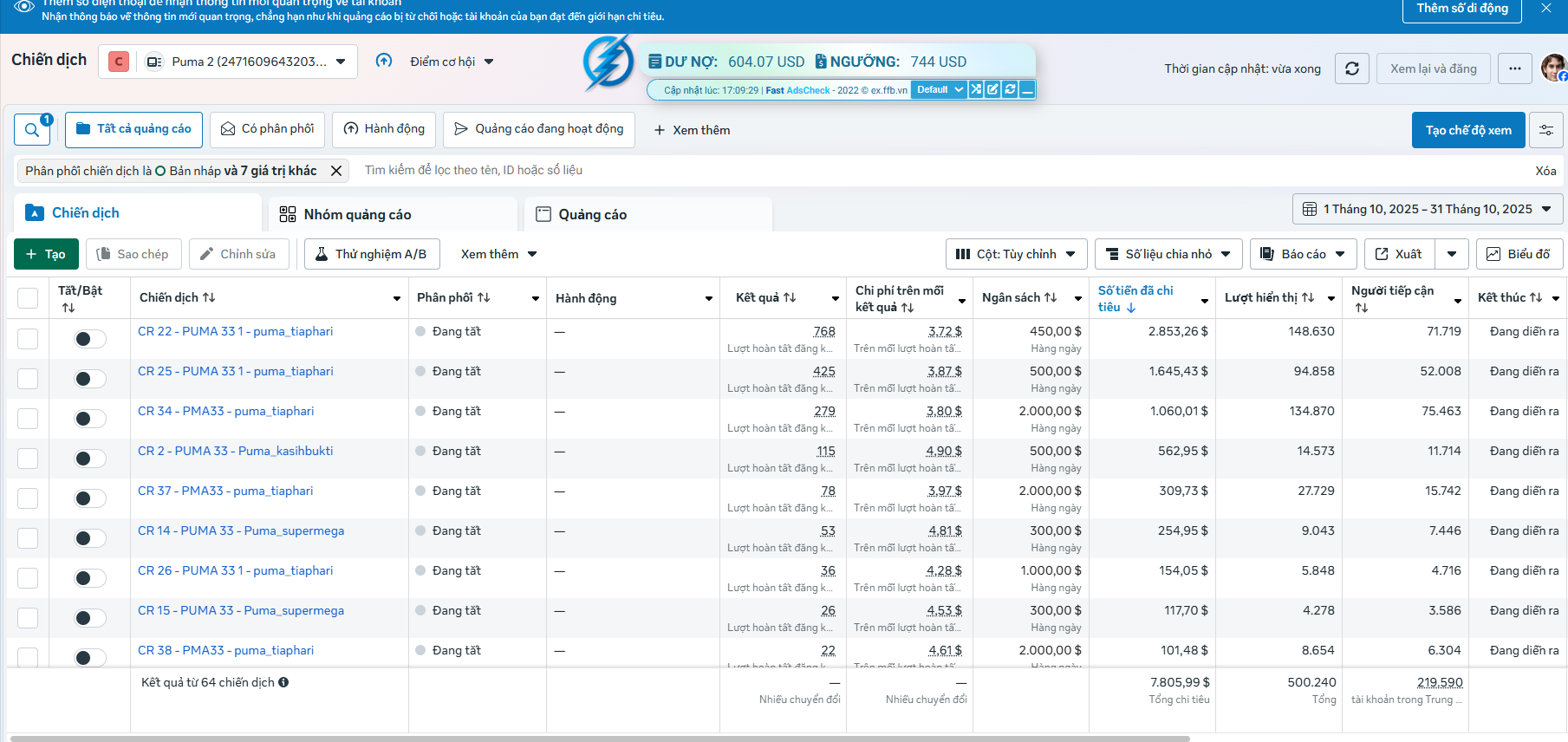This screenshot has height=742, width=1568.
Task: Turn on the CR 15 campaign switch
Action: (x=89, y=618)
